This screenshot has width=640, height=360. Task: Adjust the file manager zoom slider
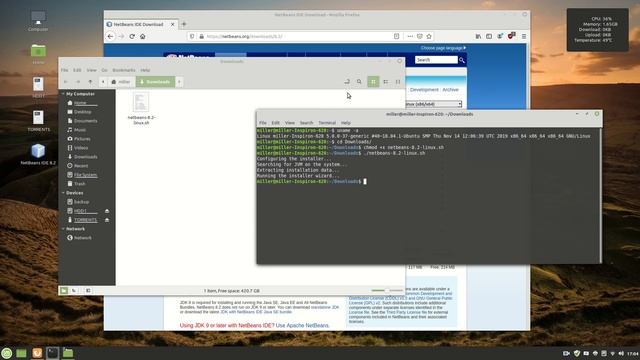tap(387, 291)
